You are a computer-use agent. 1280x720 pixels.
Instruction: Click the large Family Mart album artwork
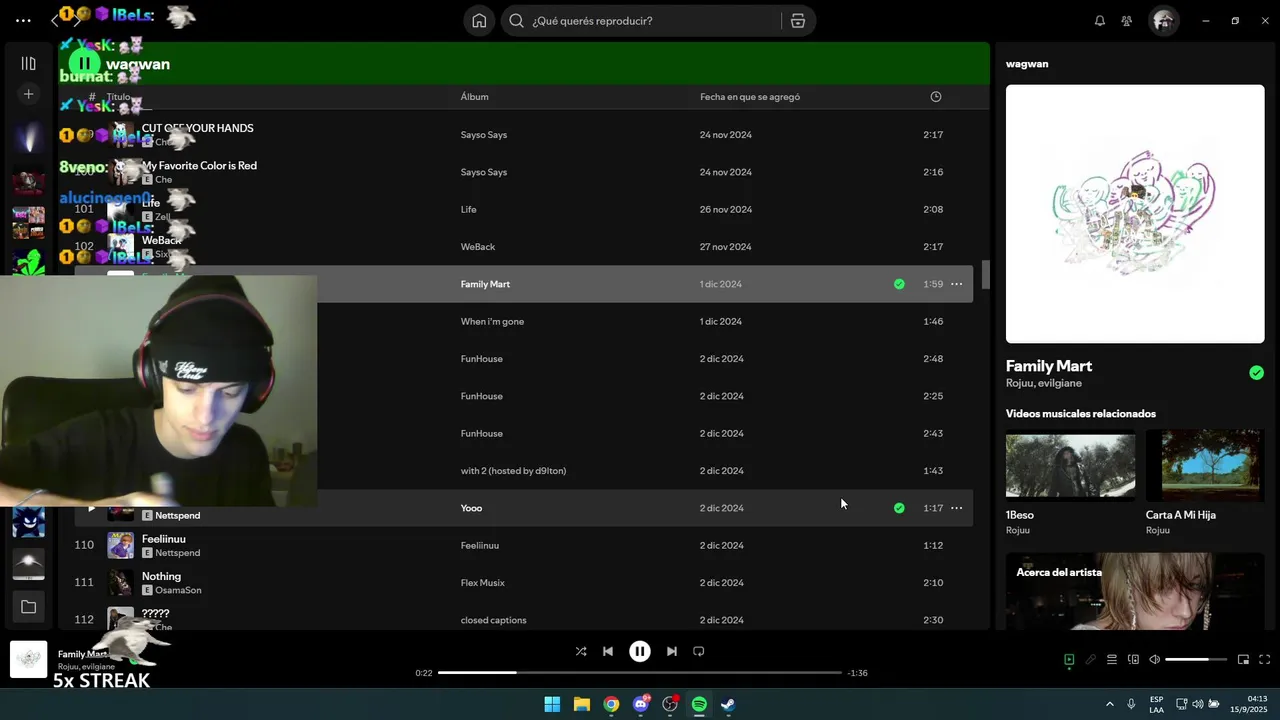point(1135,214)
